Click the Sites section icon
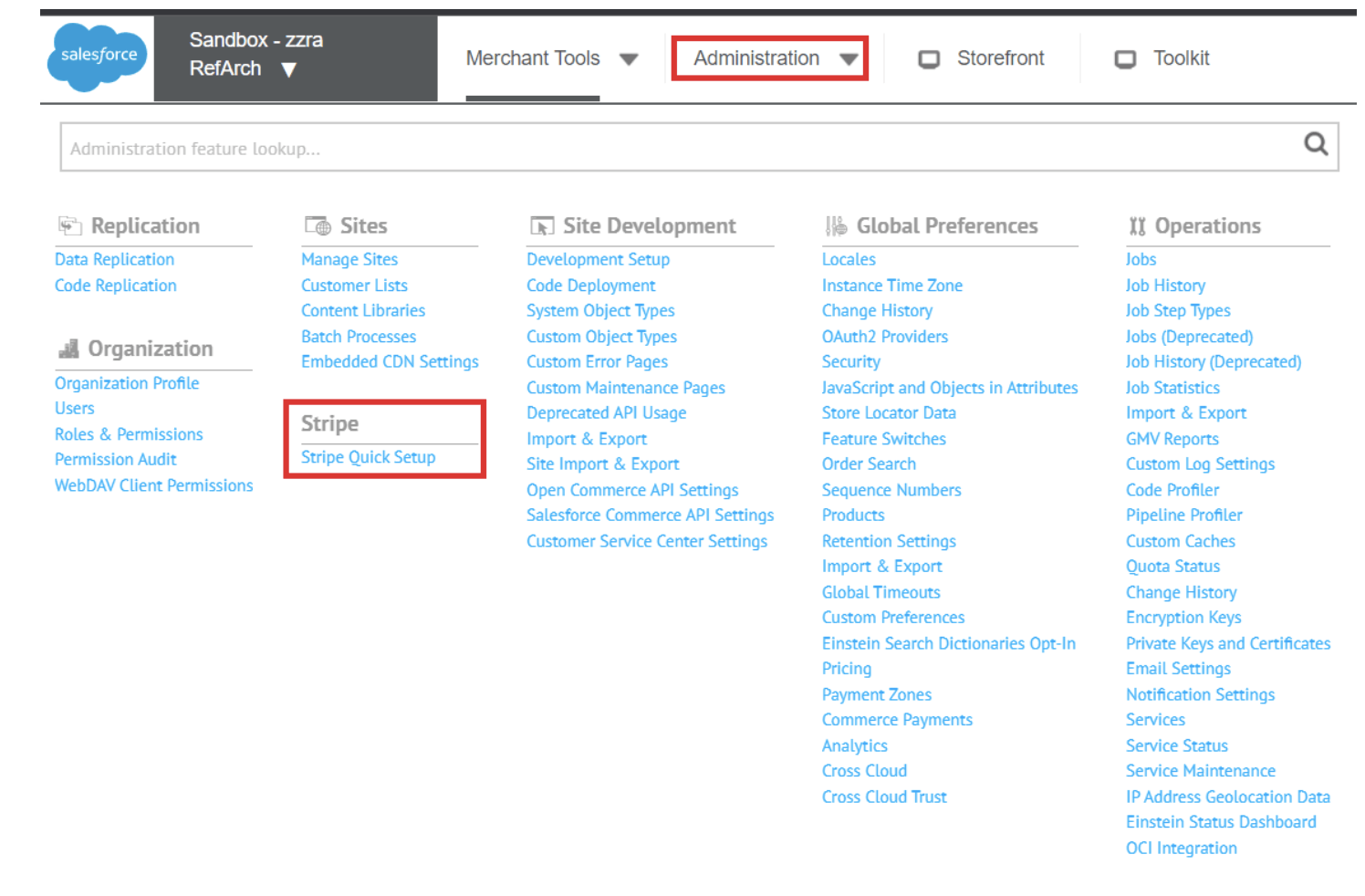The image size is (1365, 896). click(x=318, y=225)
